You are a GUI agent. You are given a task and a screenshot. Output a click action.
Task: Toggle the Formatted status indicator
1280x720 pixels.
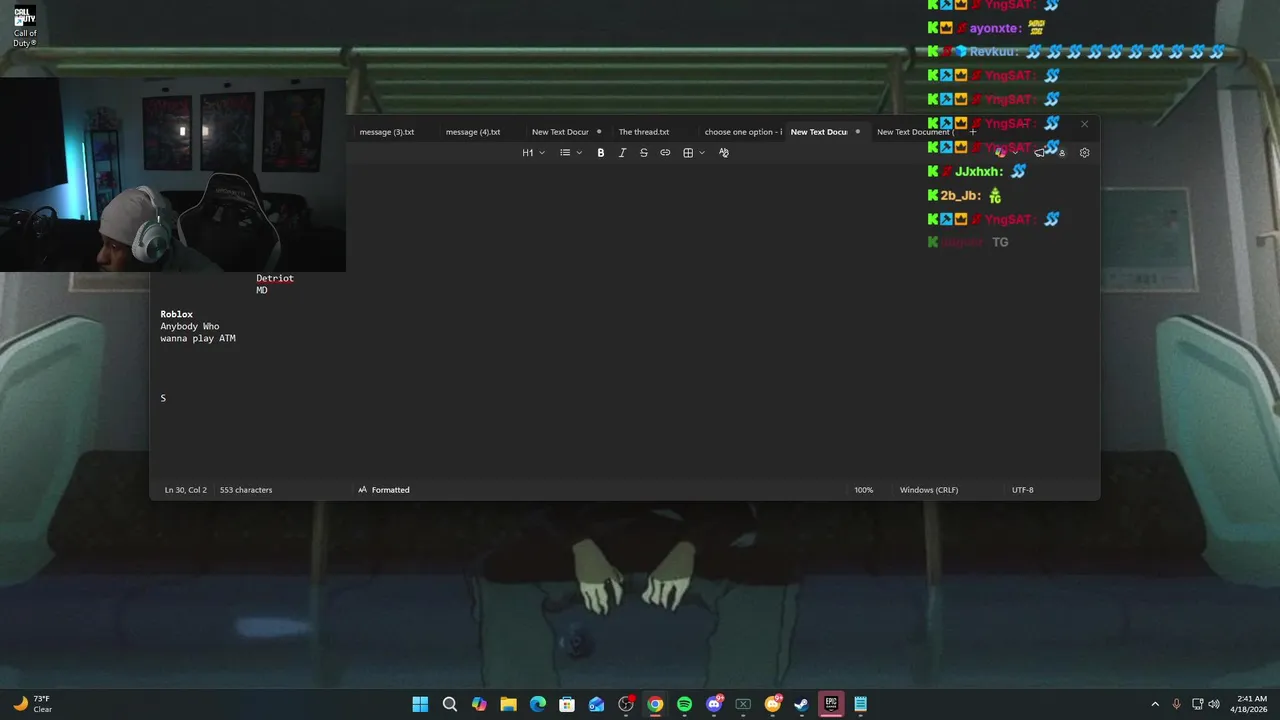[384, 490]
